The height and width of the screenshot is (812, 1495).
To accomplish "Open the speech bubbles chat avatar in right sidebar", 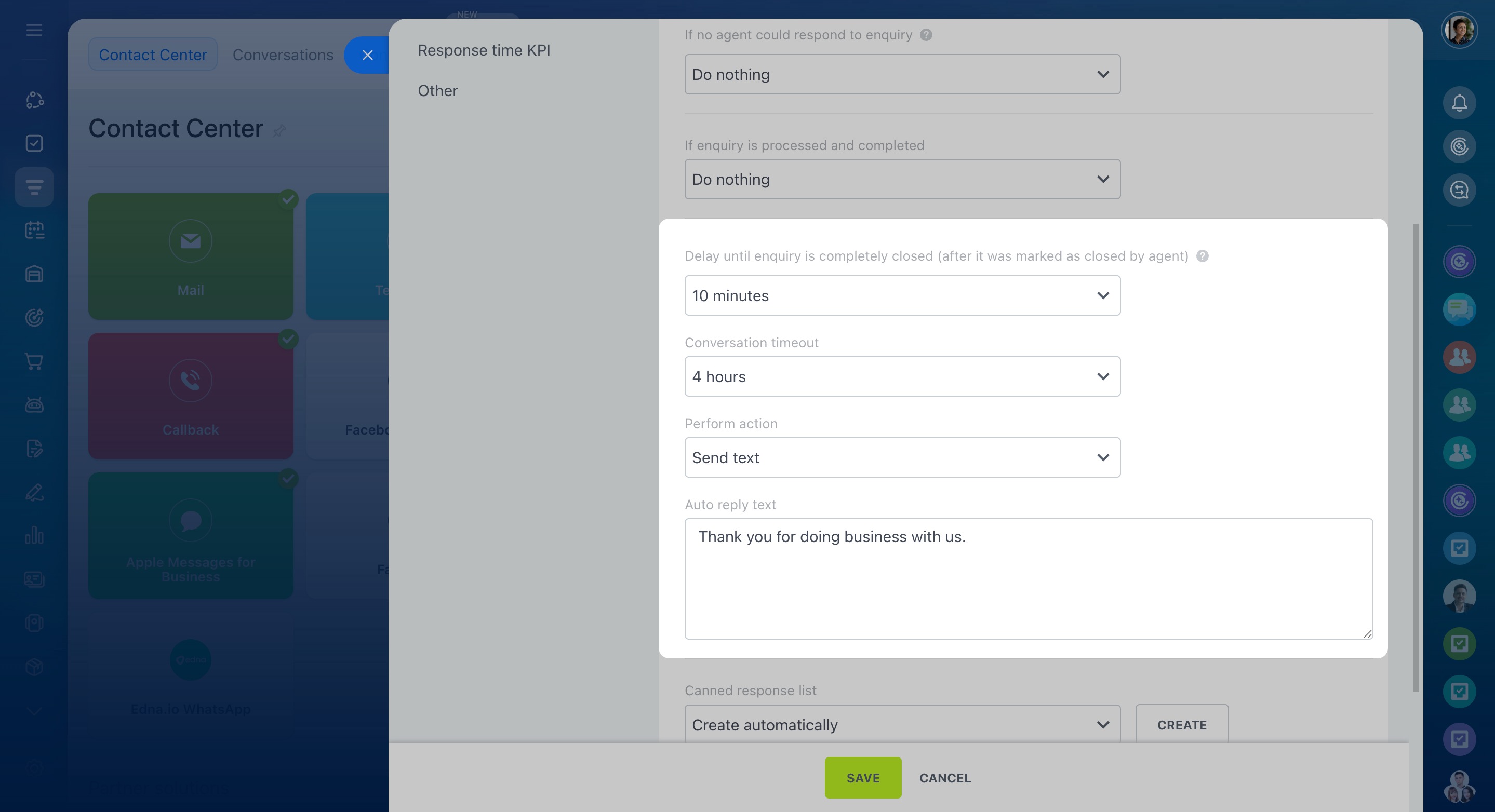I will [1459, 310].
